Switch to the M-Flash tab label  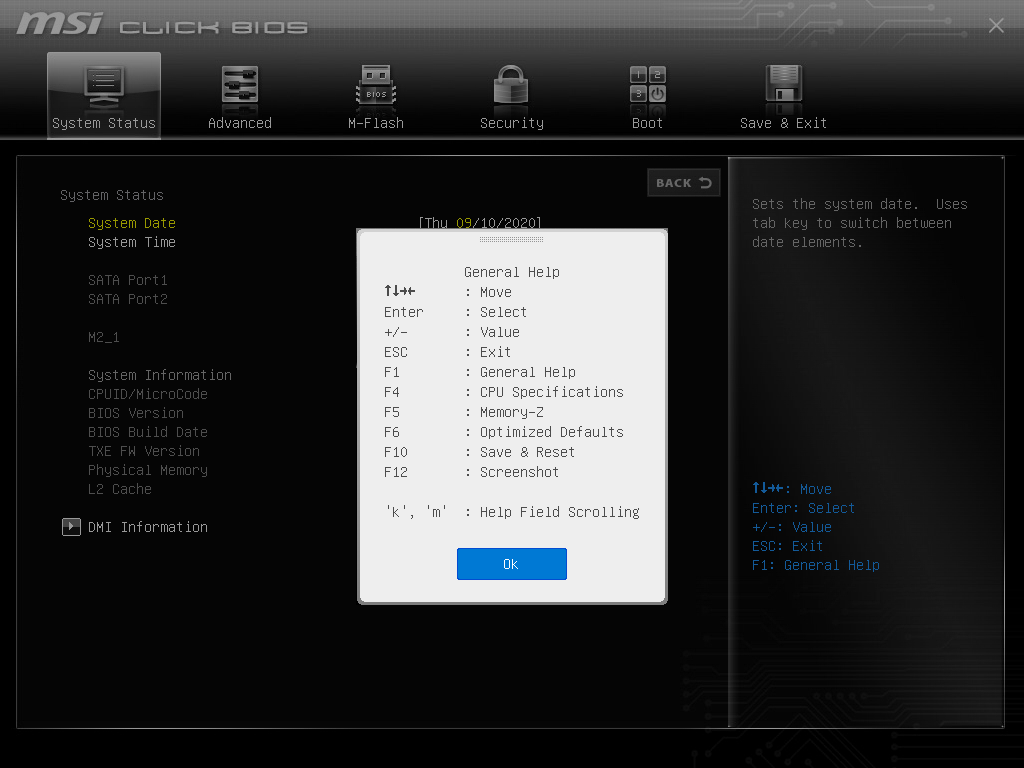[x=376, y=123]
